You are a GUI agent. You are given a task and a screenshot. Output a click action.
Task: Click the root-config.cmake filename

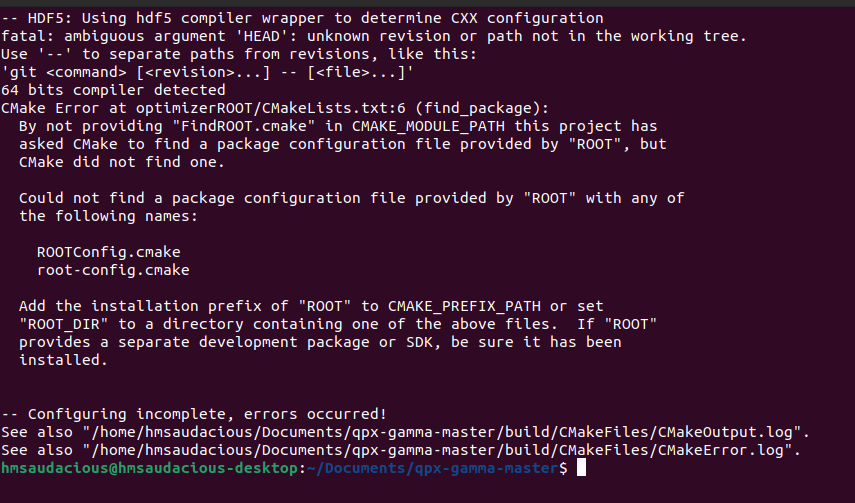[x=113, y=270]
